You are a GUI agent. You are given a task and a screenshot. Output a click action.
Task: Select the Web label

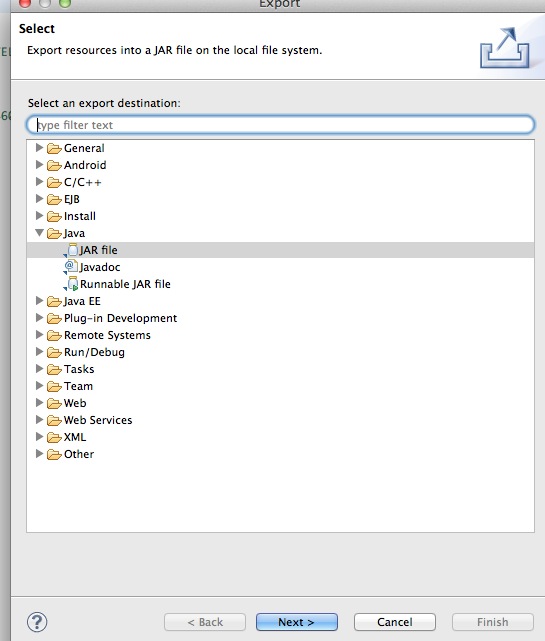(x=75, y=403)
